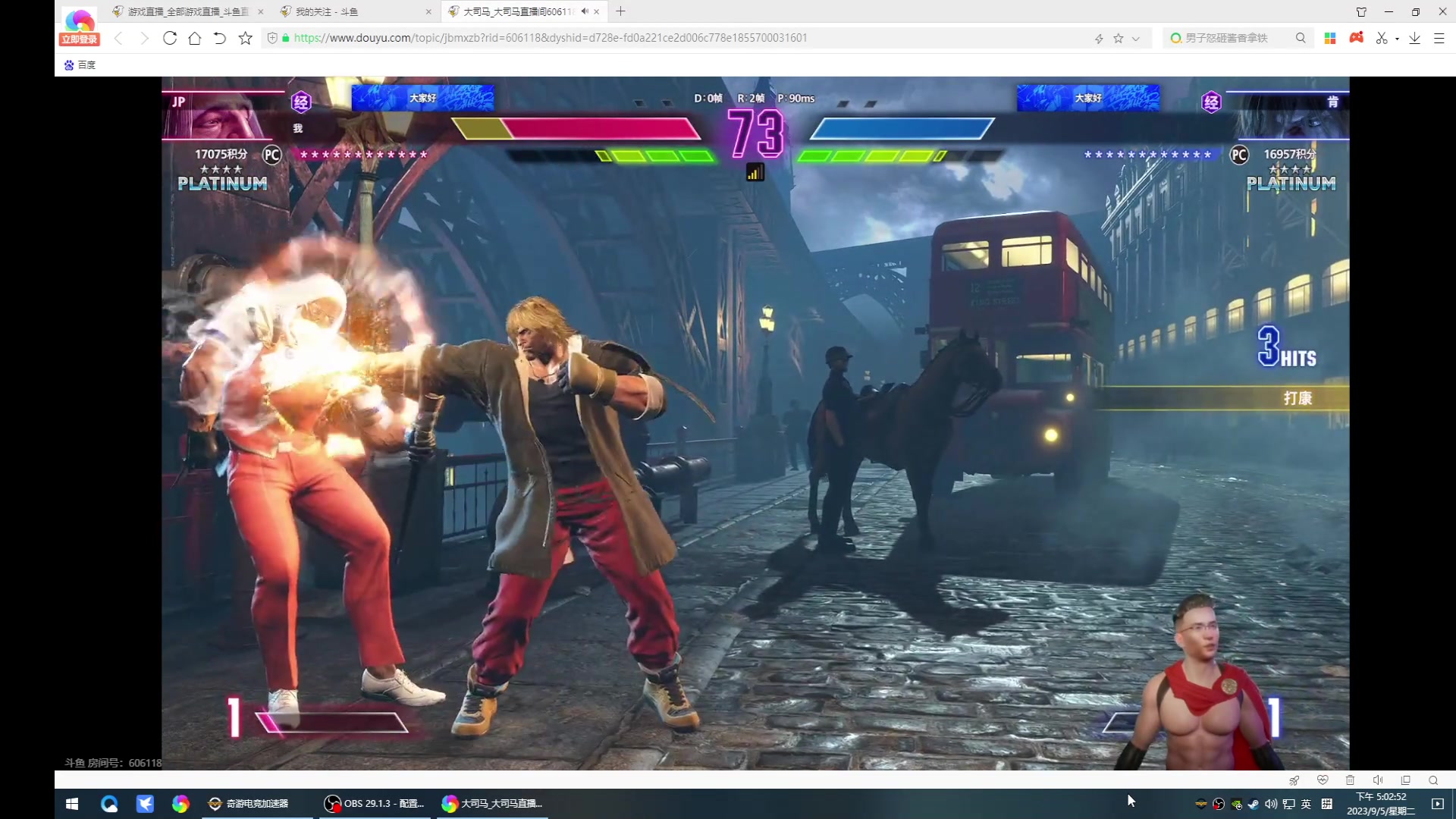Open the downloads manager
This screenshot has width=1456, height=819.
[1415, 38]
